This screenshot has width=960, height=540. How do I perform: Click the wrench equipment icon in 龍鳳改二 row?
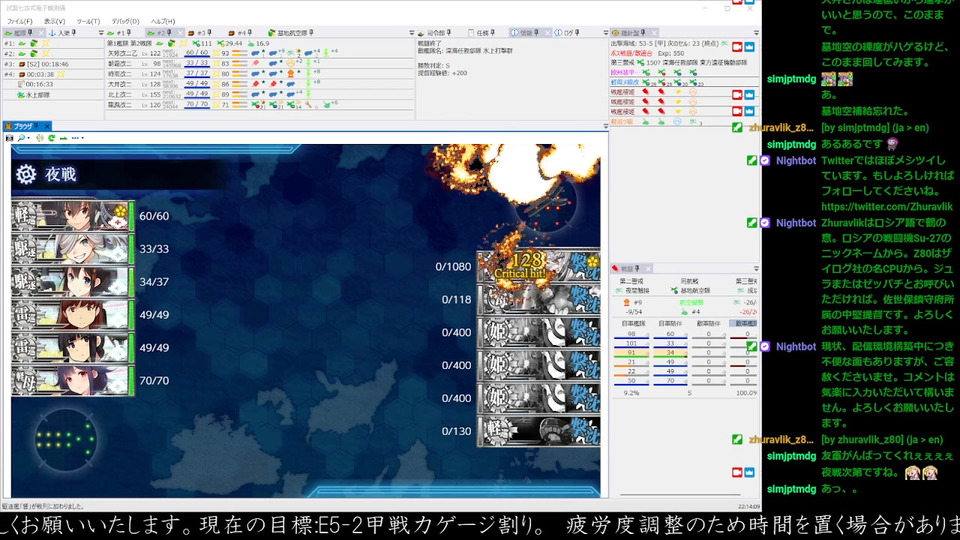(x=309, y=105)
